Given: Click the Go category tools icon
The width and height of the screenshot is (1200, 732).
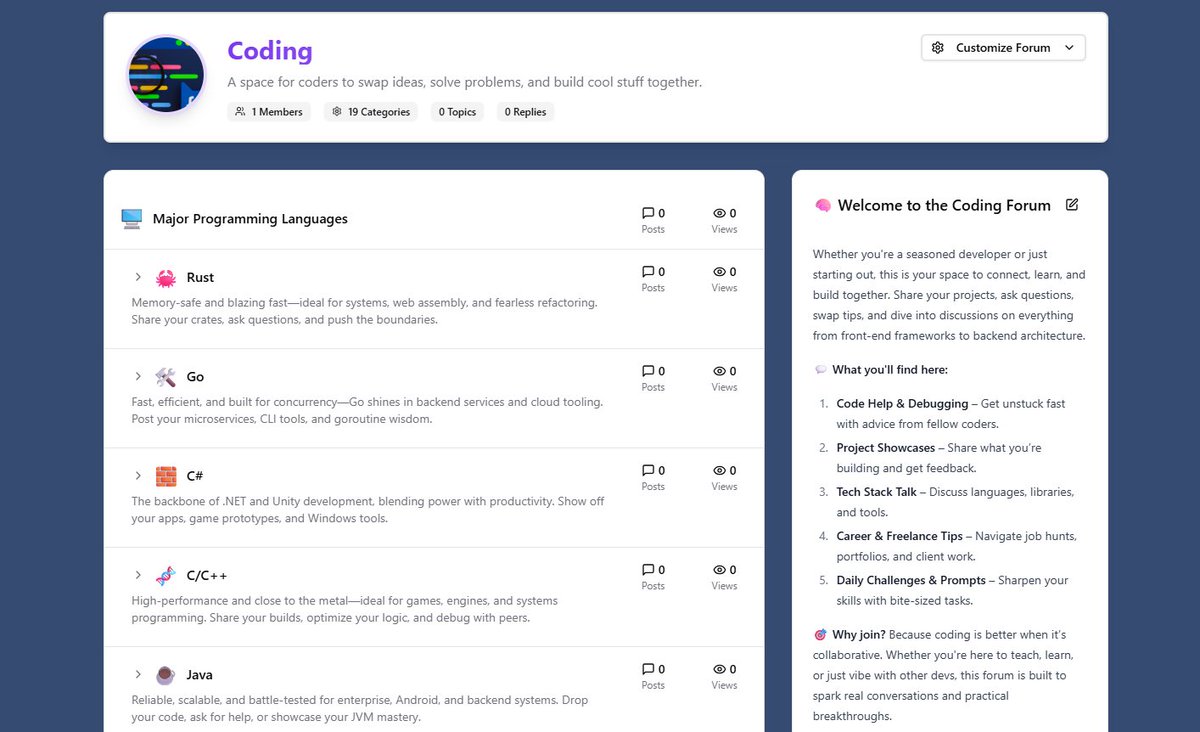Looking at the screenshot, I should point(164,376).
